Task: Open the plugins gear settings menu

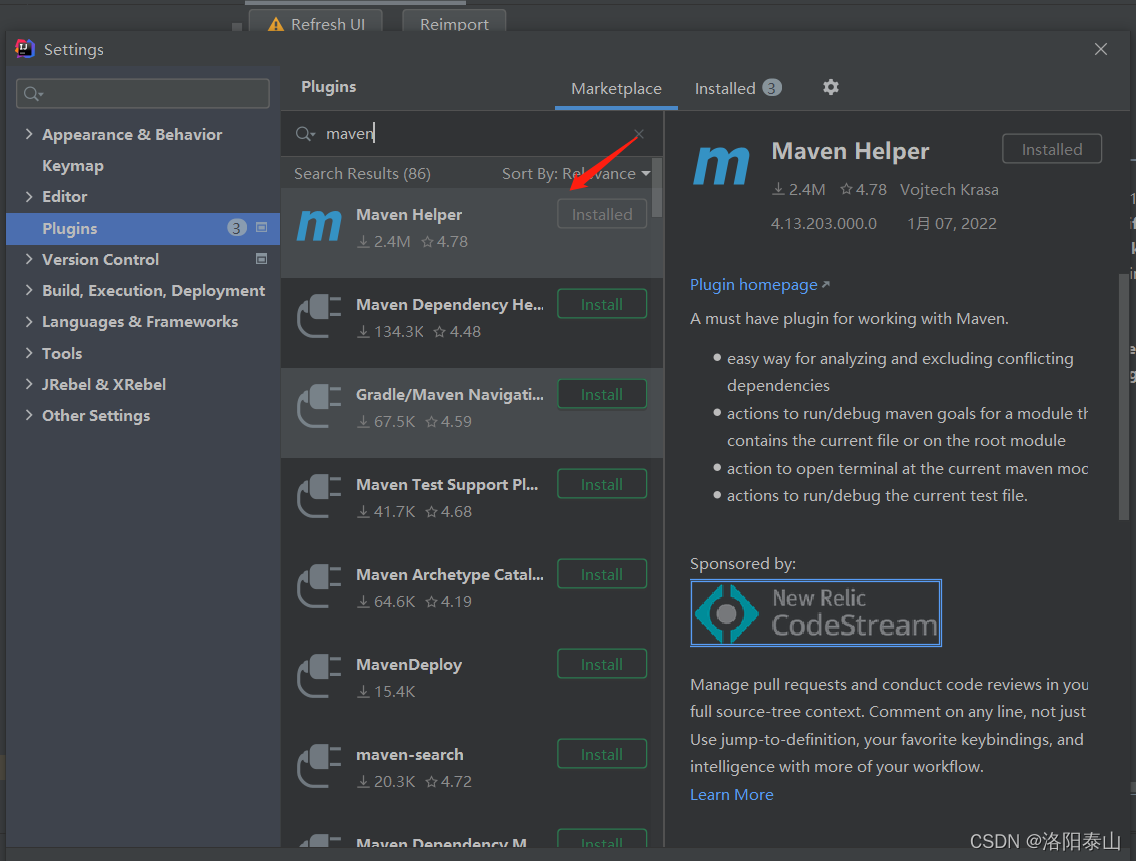Action: [830, 88]
